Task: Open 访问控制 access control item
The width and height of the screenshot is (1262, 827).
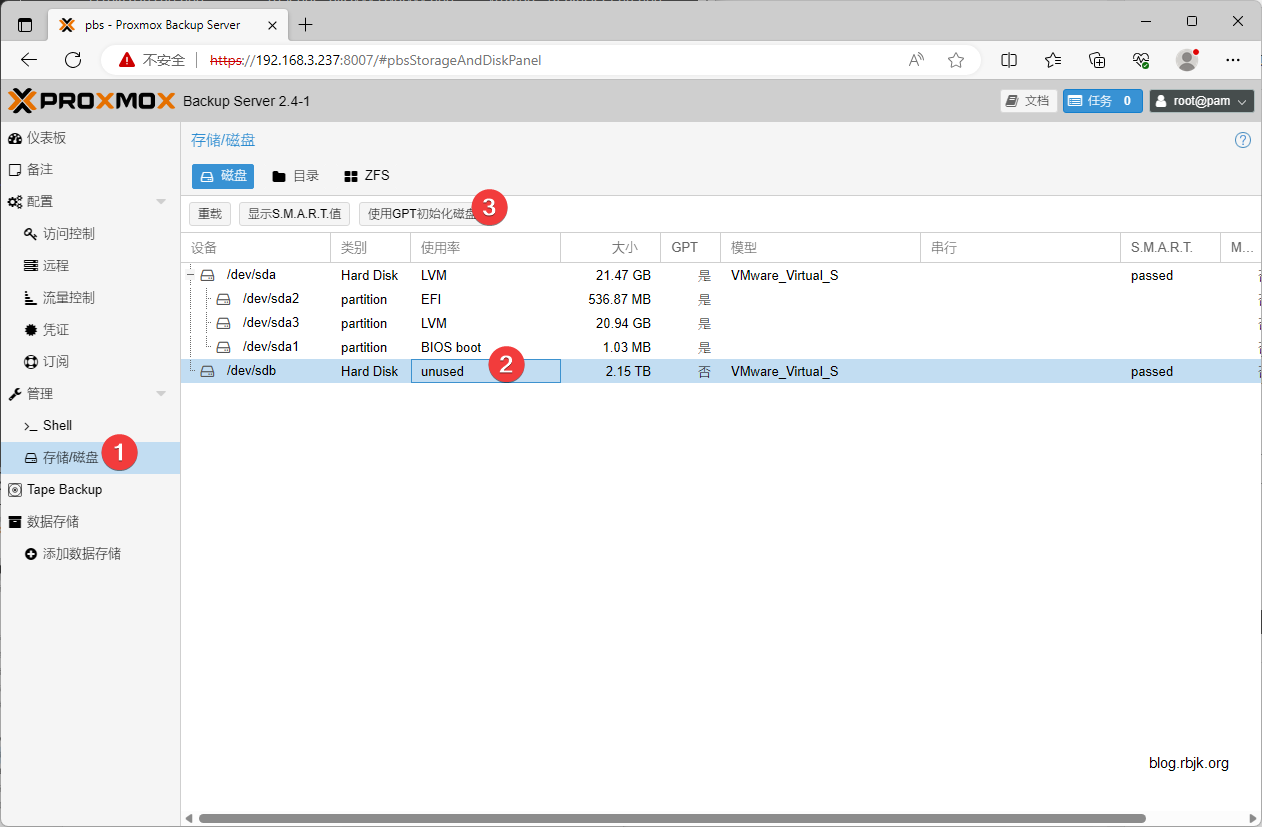Action: pyautogui.click(x=68, y=234)
